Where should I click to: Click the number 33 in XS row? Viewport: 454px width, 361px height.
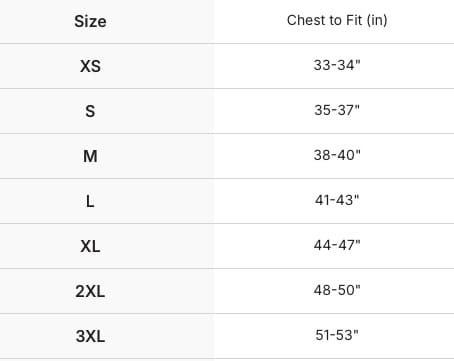322,65
